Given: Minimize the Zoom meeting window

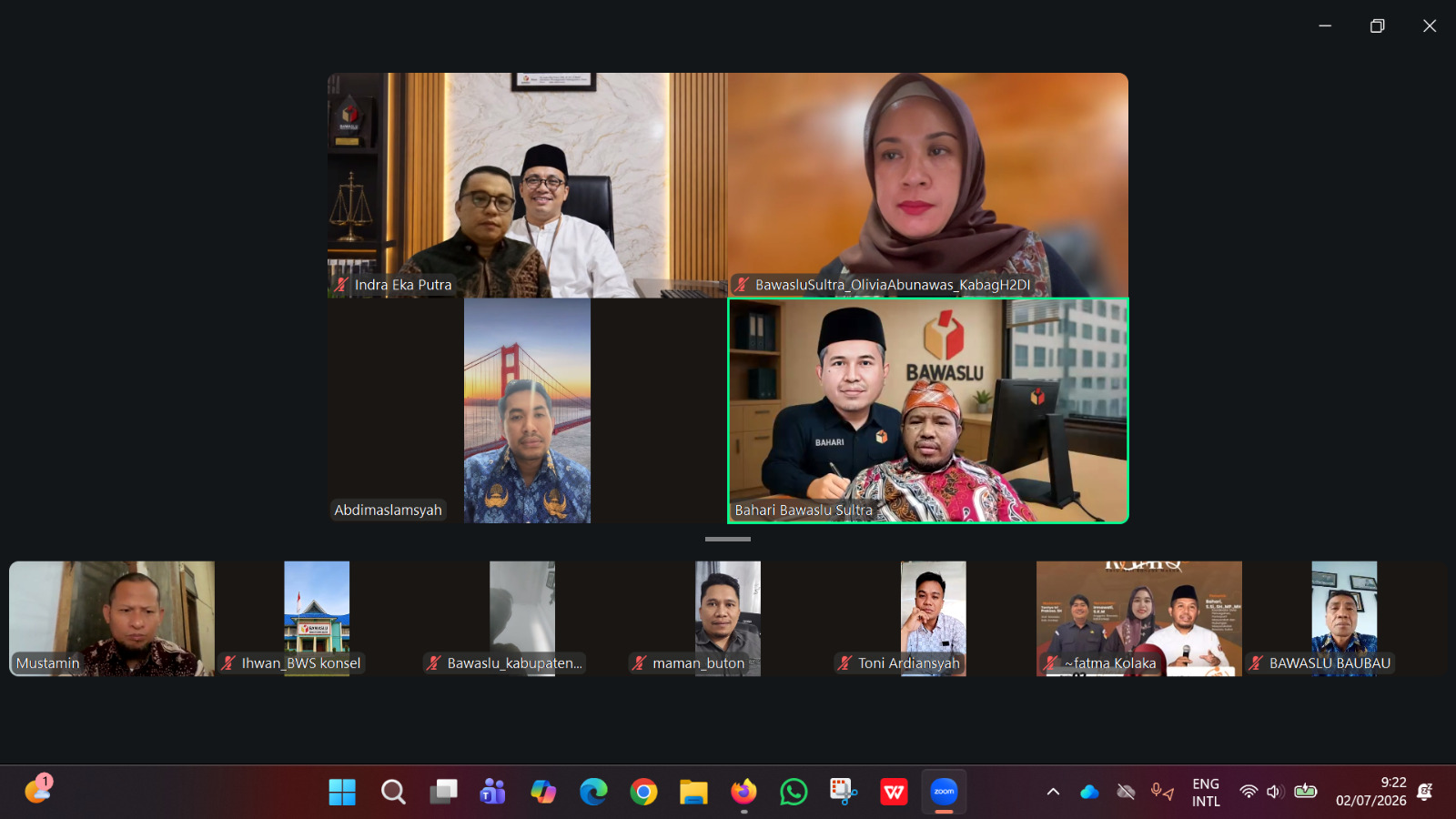Looking at the screenshot, I should pos(1325,25).
